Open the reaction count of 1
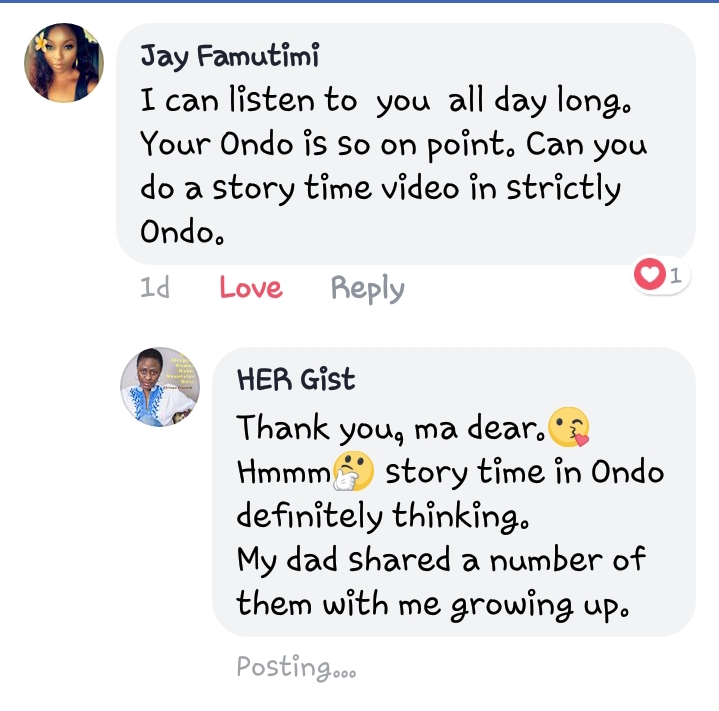 pos(676,275)
